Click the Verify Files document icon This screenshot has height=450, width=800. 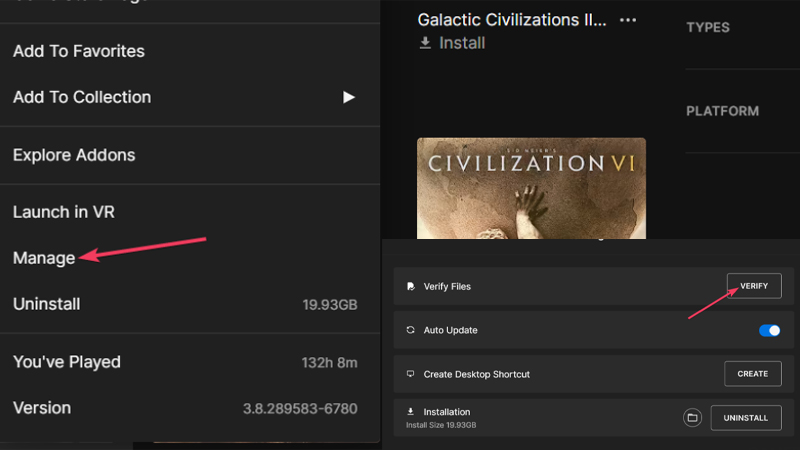point(411,286)
